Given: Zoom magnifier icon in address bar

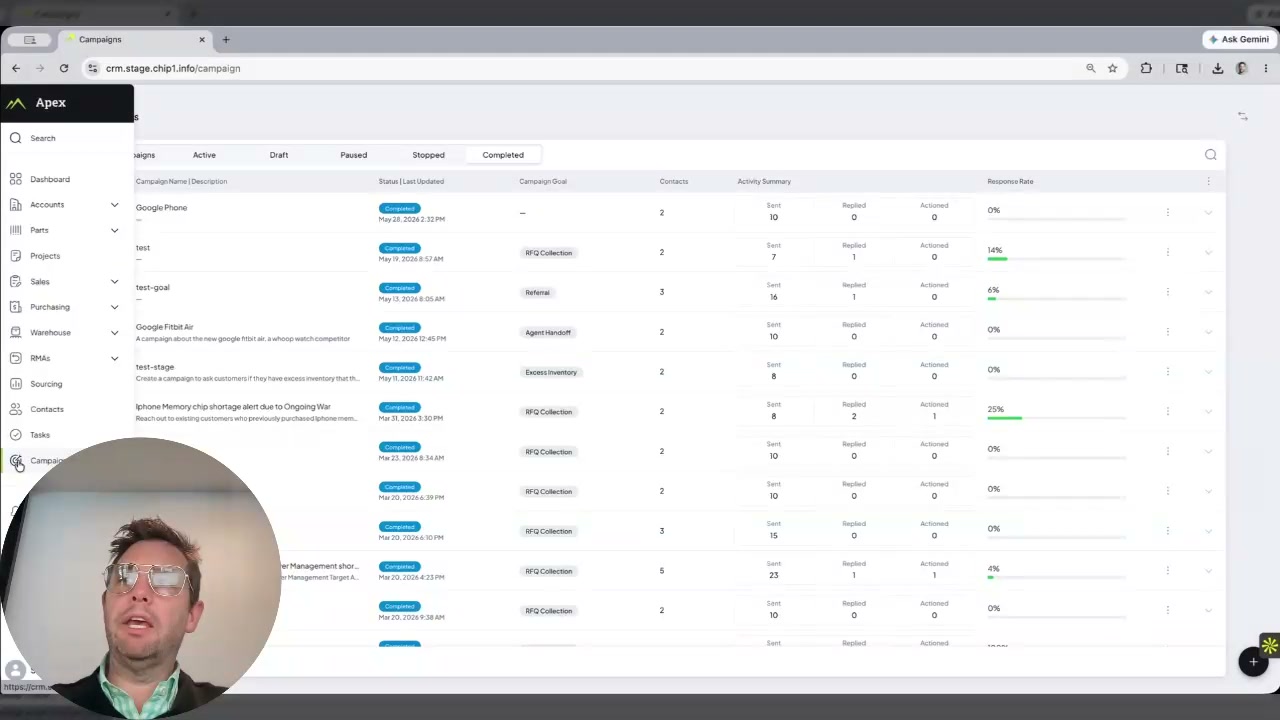Looking at the screenshot, I should pyautogui.click(x=1090, y=68).
